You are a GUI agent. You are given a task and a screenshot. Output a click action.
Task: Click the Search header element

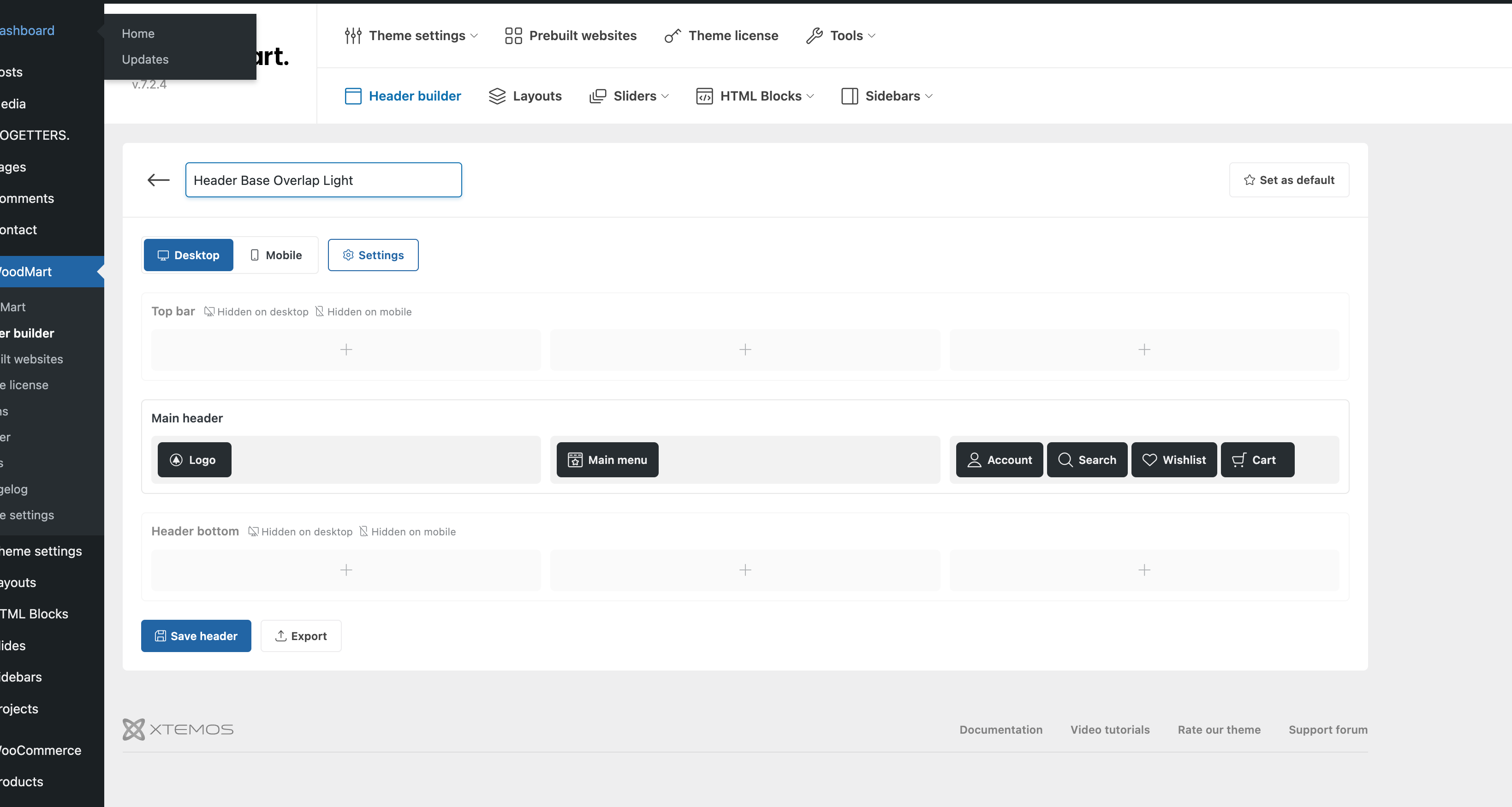pyautogui.click(x=1086, y=460)
